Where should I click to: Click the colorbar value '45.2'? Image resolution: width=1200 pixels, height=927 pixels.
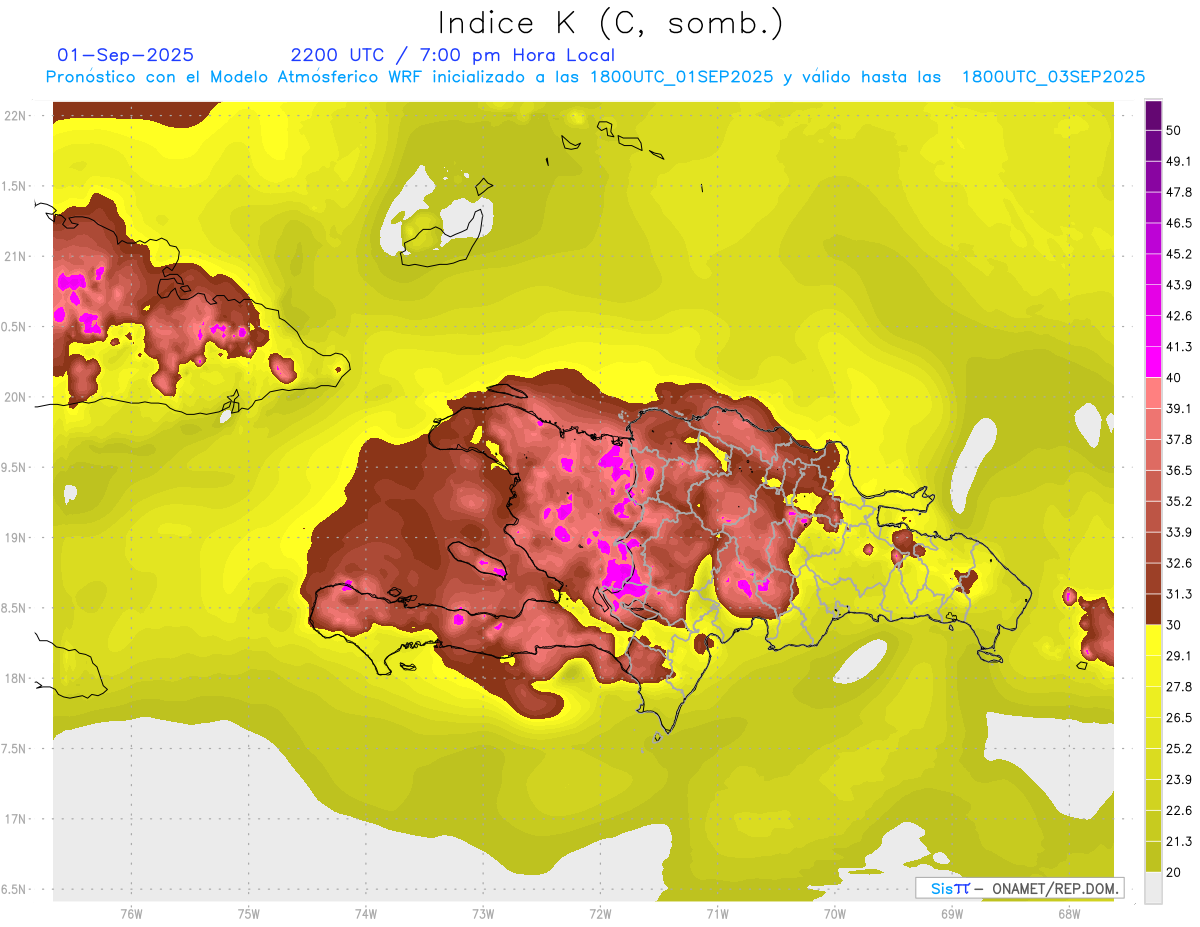[1179, 254]
